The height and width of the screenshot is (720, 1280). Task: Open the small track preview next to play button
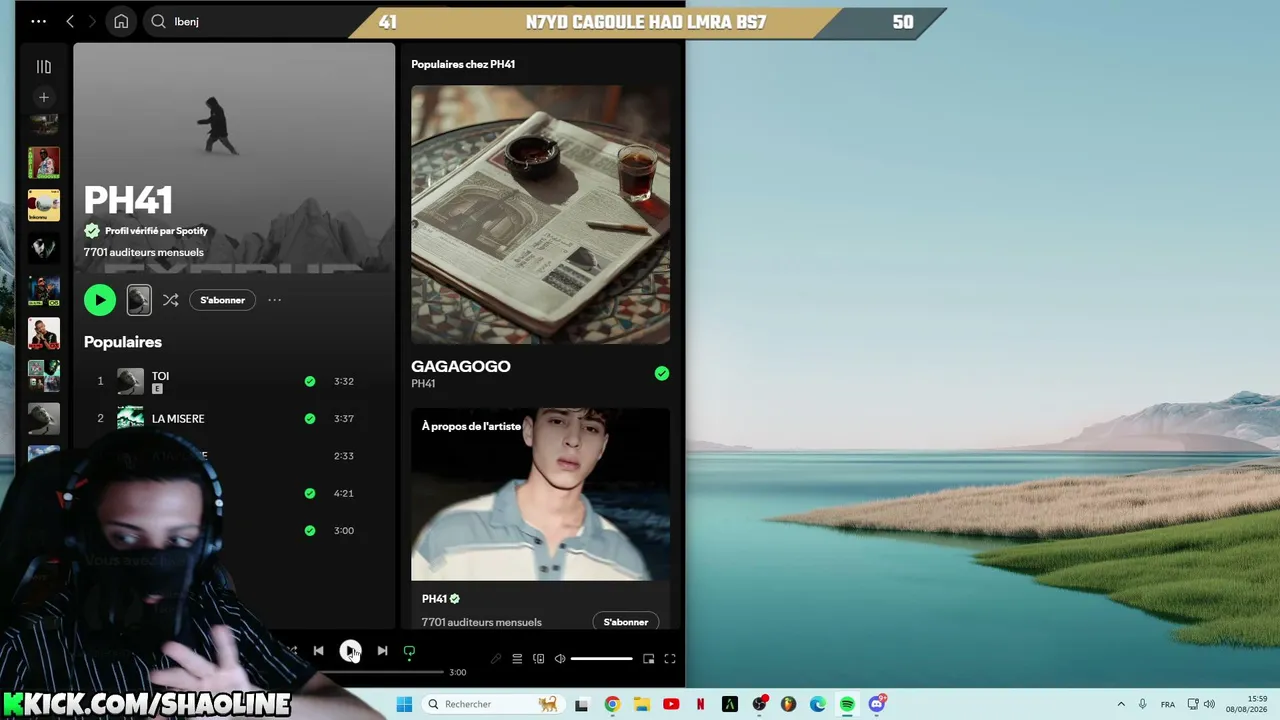(139, 300)
